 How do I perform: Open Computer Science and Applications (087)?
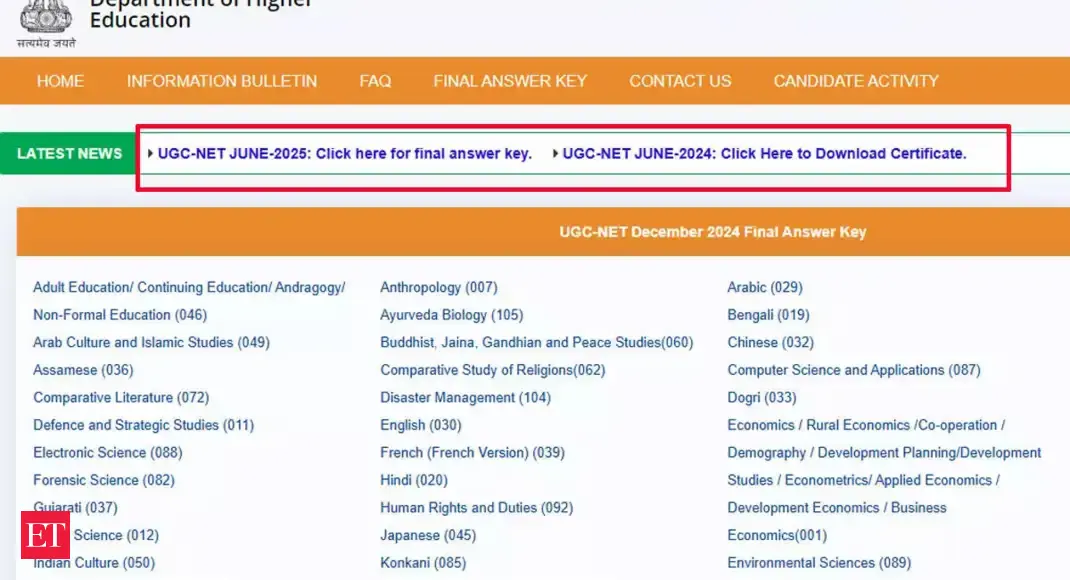click(853, 370)
